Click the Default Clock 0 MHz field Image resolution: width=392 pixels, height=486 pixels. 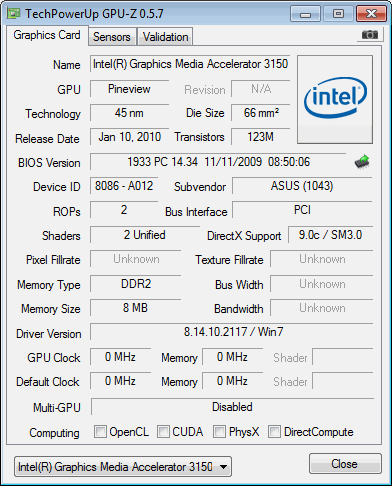120,381
